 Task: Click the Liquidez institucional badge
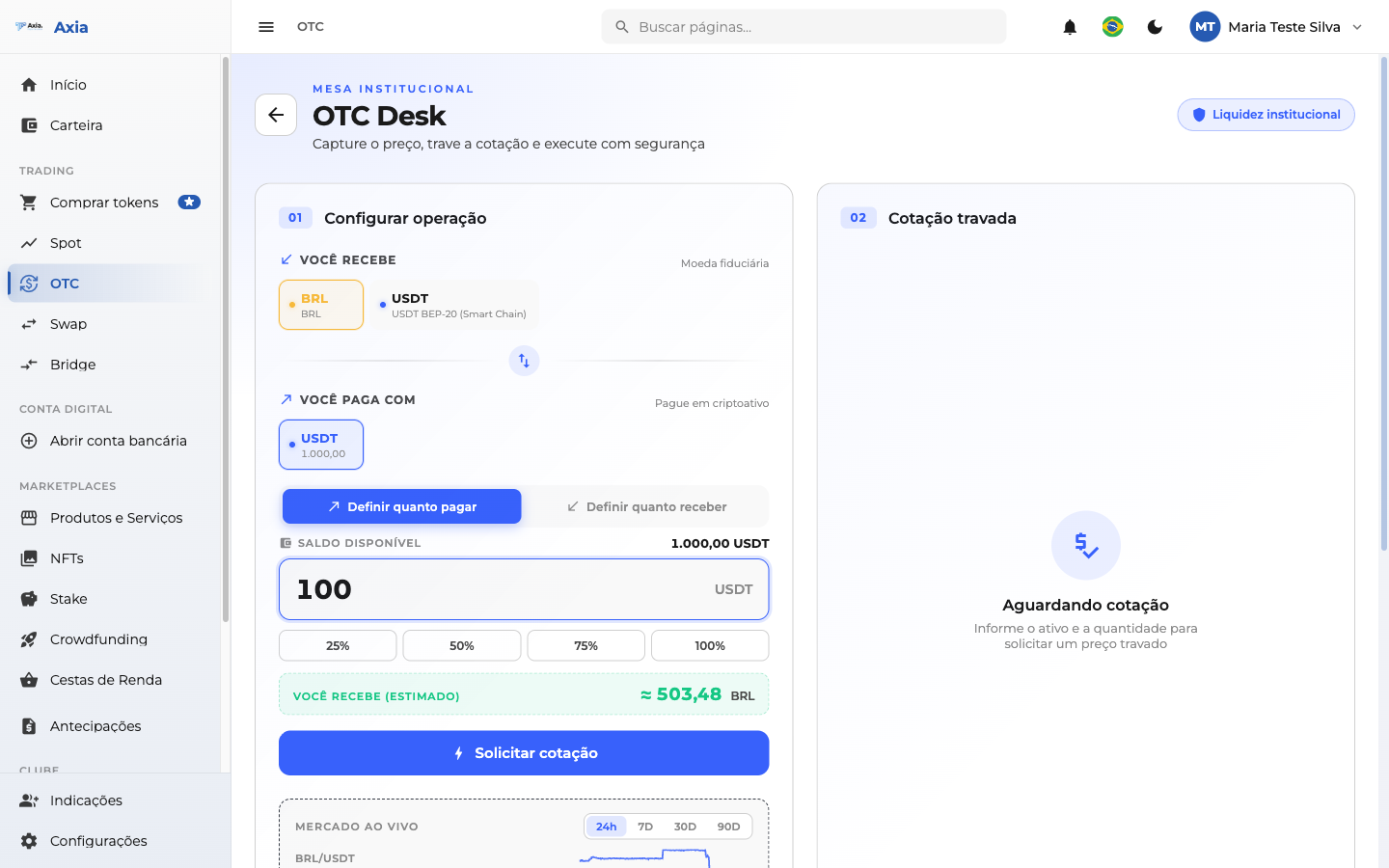[1266, 115]
